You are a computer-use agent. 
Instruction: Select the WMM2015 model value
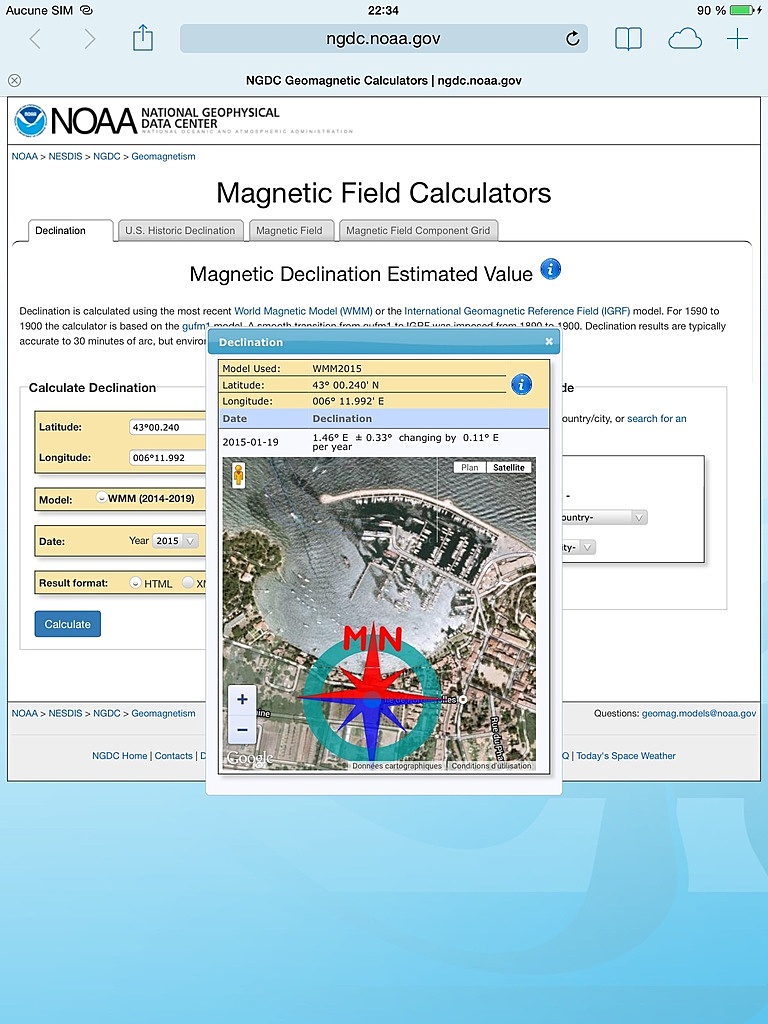337,368
